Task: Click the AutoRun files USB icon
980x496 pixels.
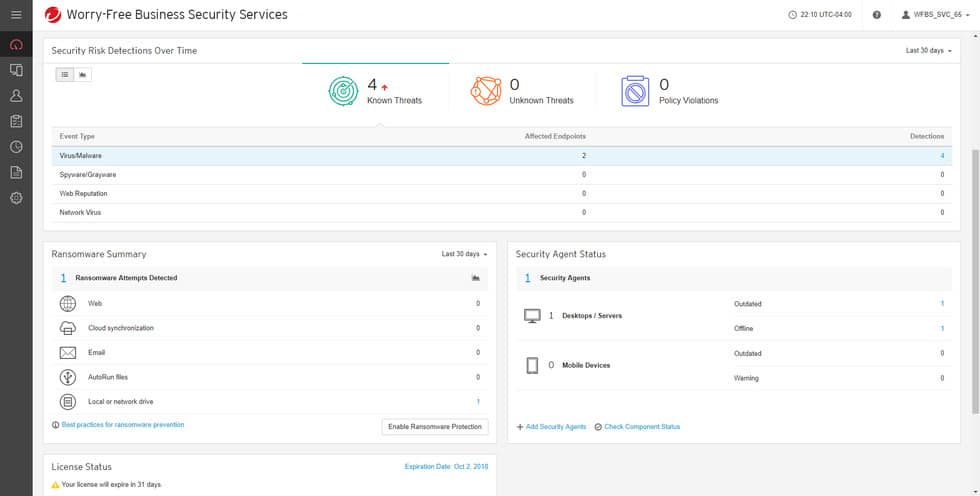Action: click(68, 377)
